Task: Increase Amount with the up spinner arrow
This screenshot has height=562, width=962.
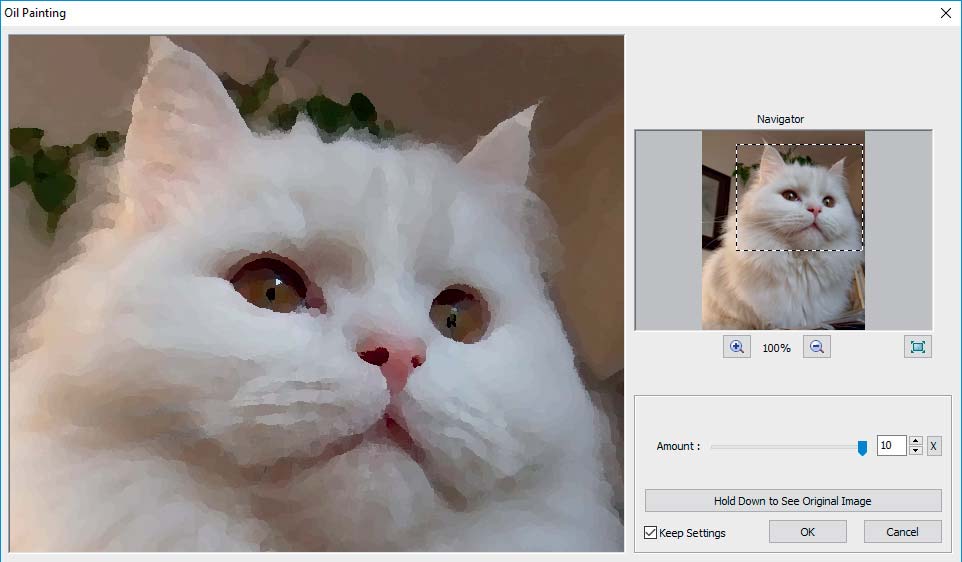Action: 915,441
